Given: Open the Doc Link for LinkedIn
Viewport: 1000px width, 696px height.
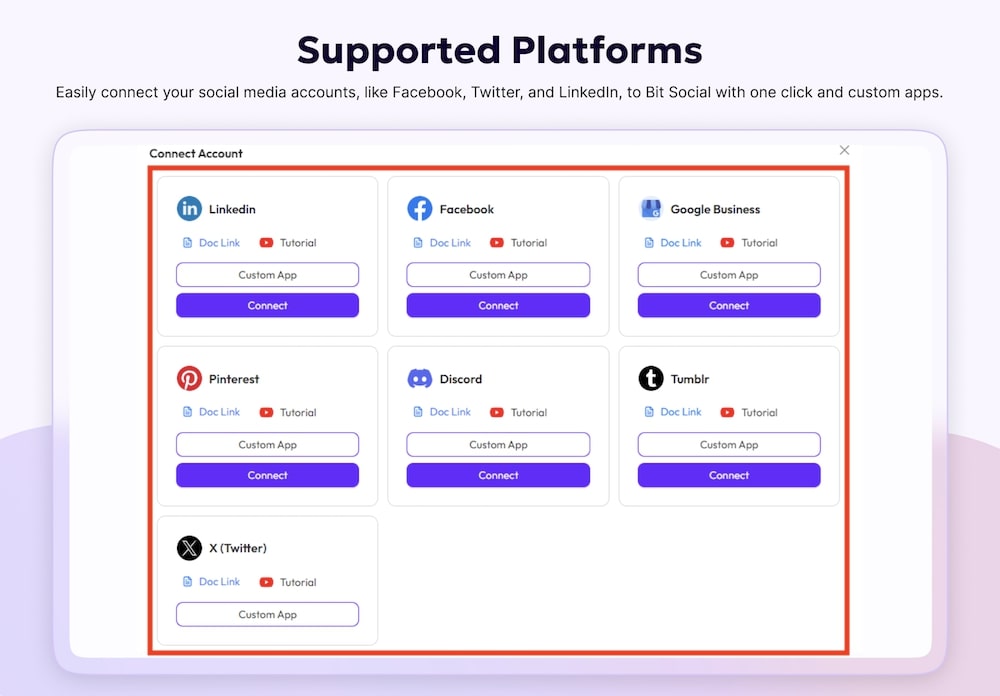Looking at the screenshot, I should coord(212,242).
